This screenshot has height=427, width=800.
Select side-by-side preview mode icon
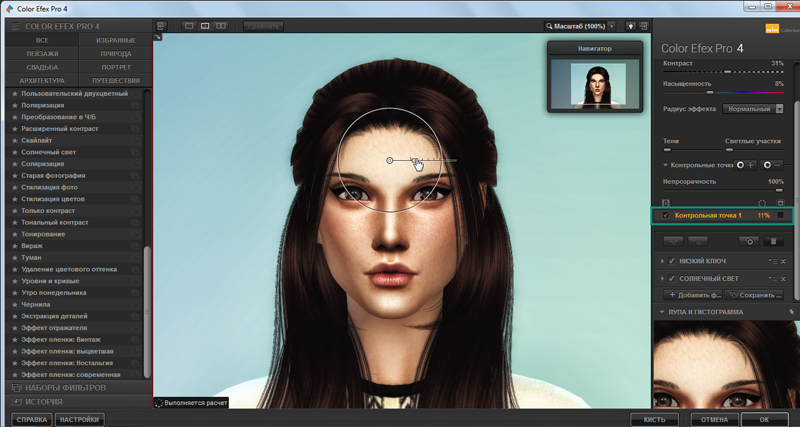pos(221,26)
